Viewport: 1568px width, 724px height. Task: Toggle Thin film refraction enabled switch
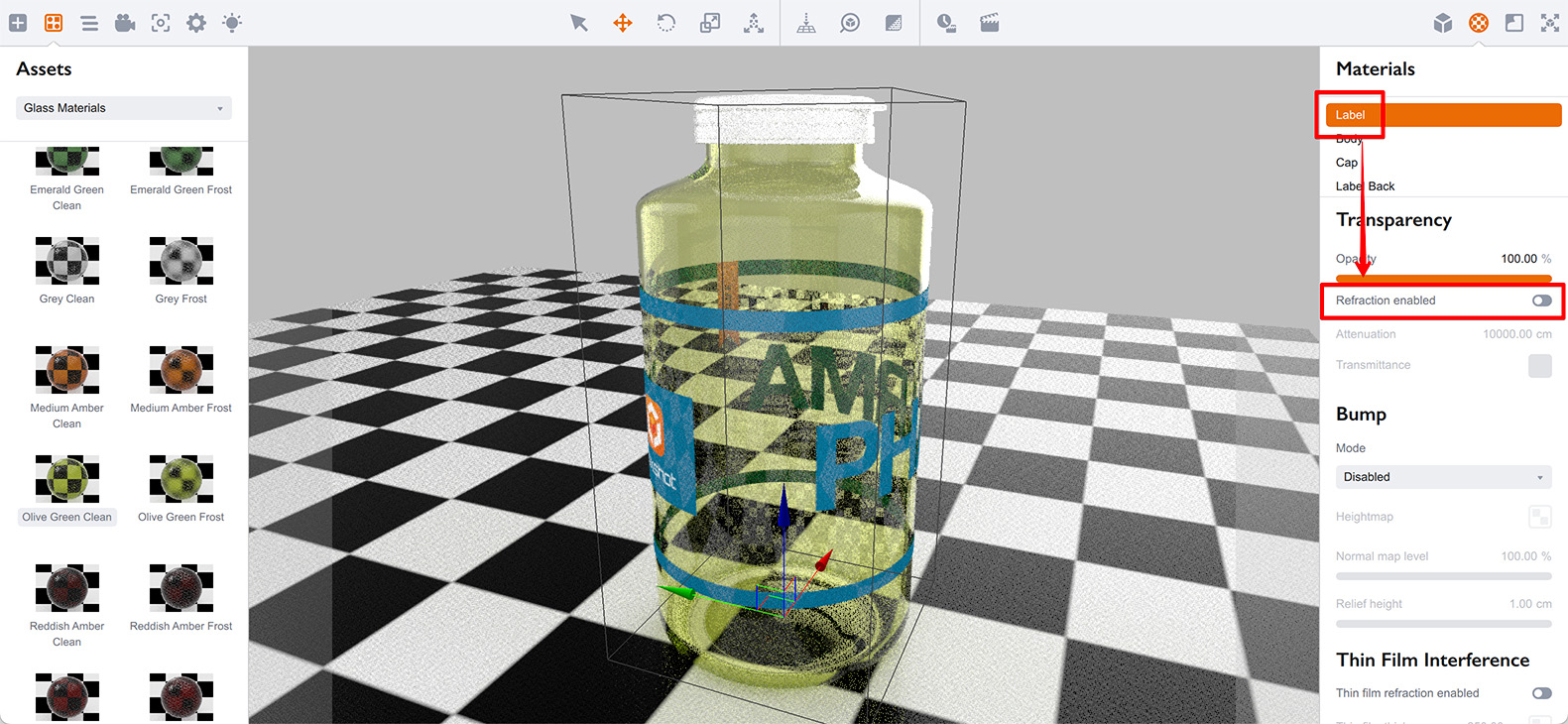point(1541,693)
